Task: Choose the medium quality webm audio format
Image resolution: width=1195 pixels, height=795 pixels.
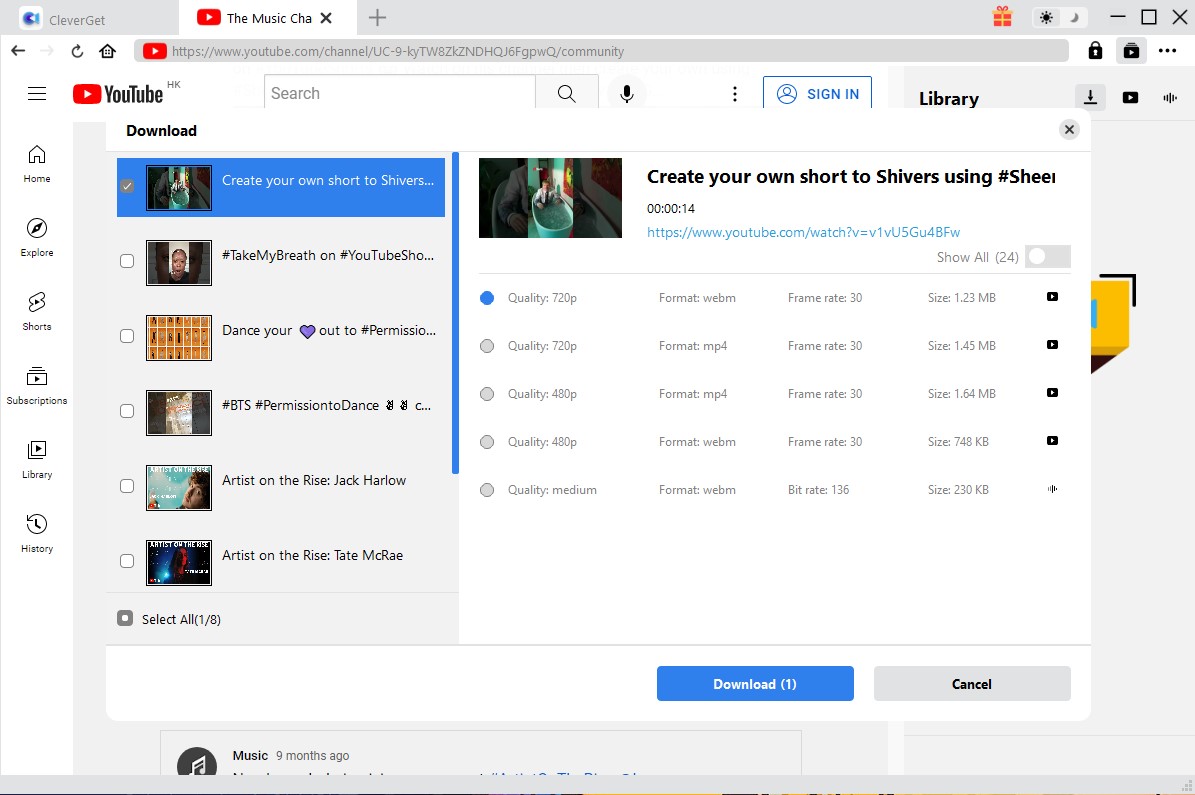Action: (x=486, y=489)
